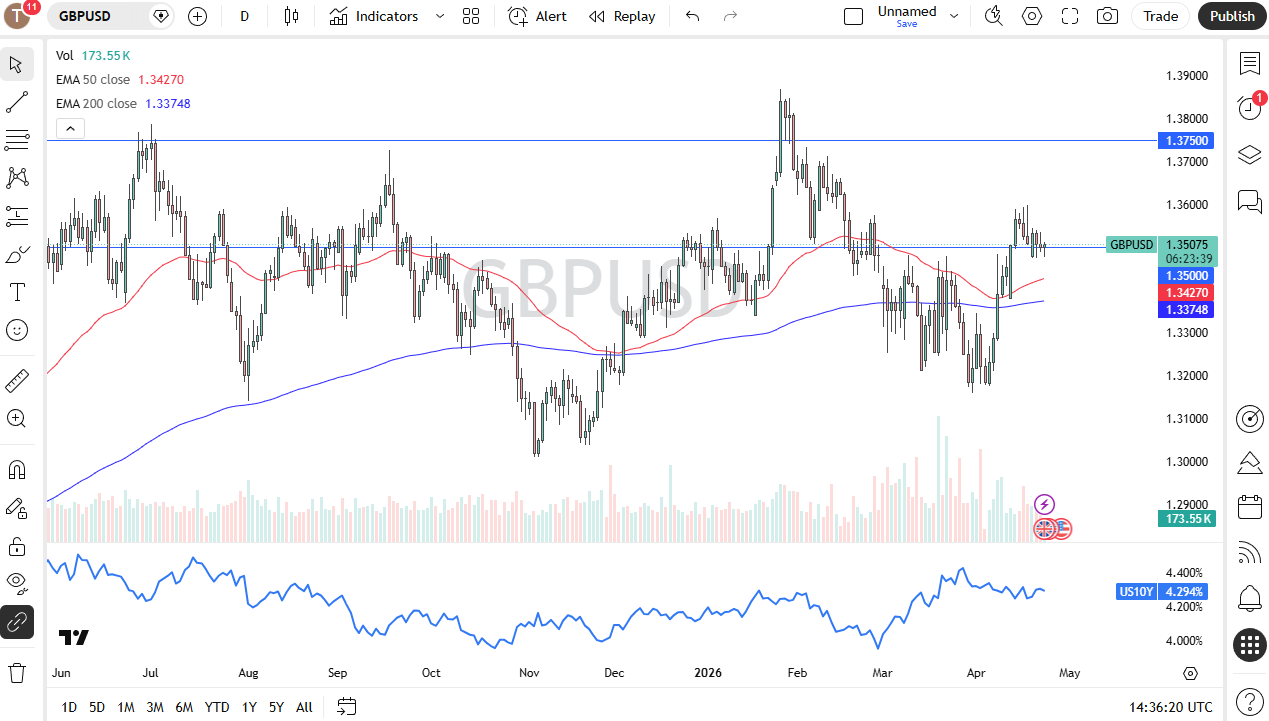Start Replay mode from the toolbar
This screenshot has width=1269, height=721.
click(622, 16)
